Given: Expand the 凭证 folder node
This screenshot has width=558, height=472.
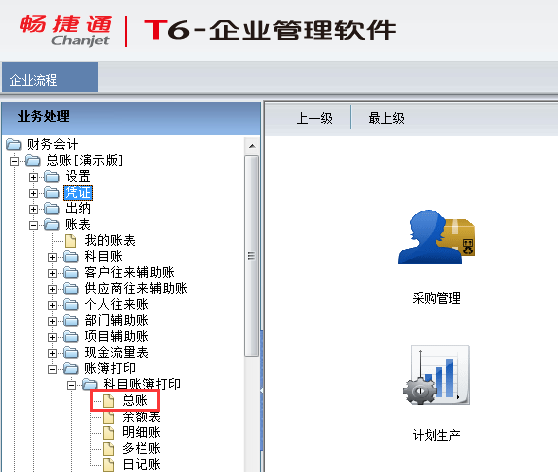Looking at the screenshot, I should [33, 193].
